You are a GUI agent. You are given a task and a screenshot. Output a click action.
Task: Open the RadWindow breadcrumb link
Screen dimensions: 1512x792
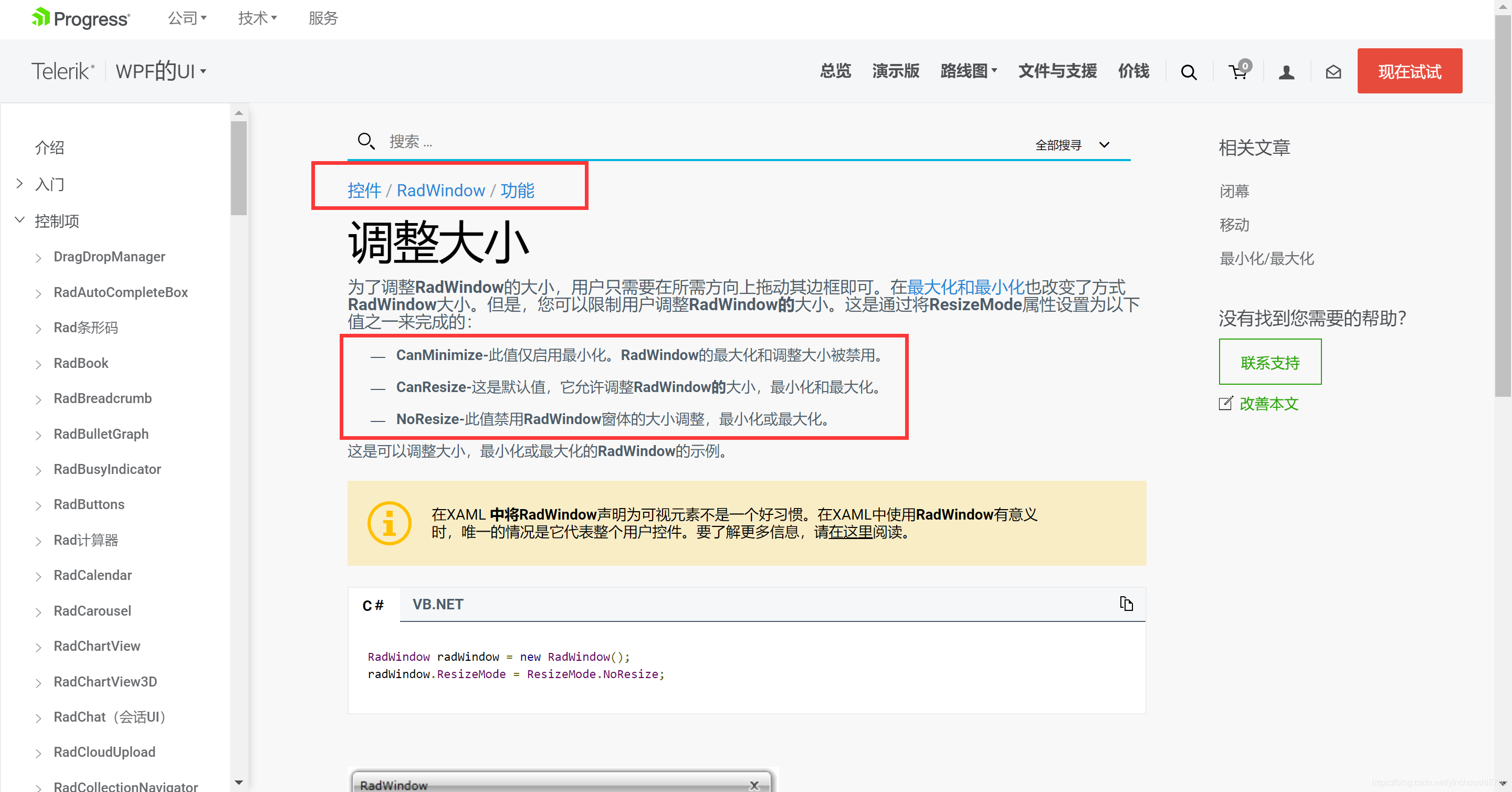(x=441, y=190)
